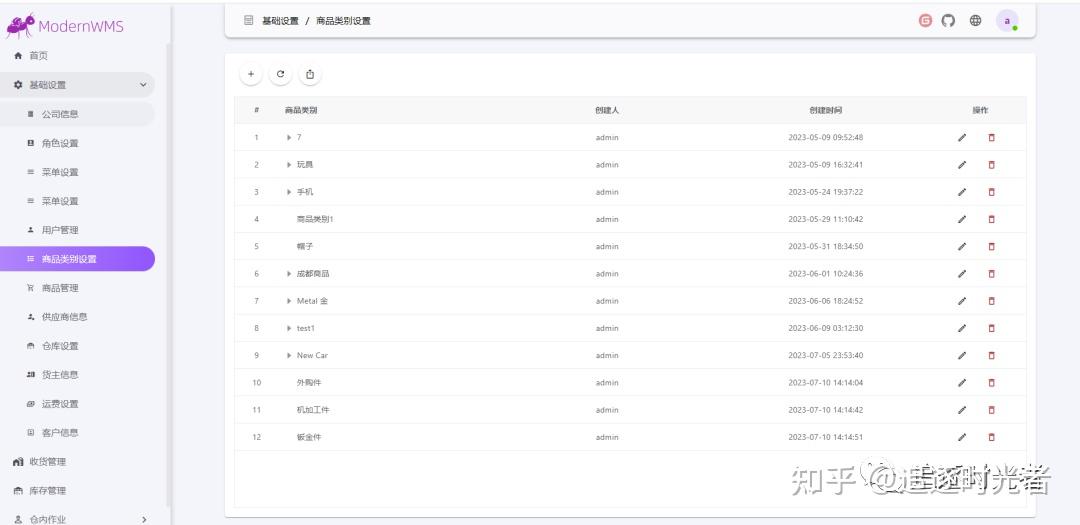
Task: Click the 基础设置 breadcrumb link
Action: (x=280, y=21)
